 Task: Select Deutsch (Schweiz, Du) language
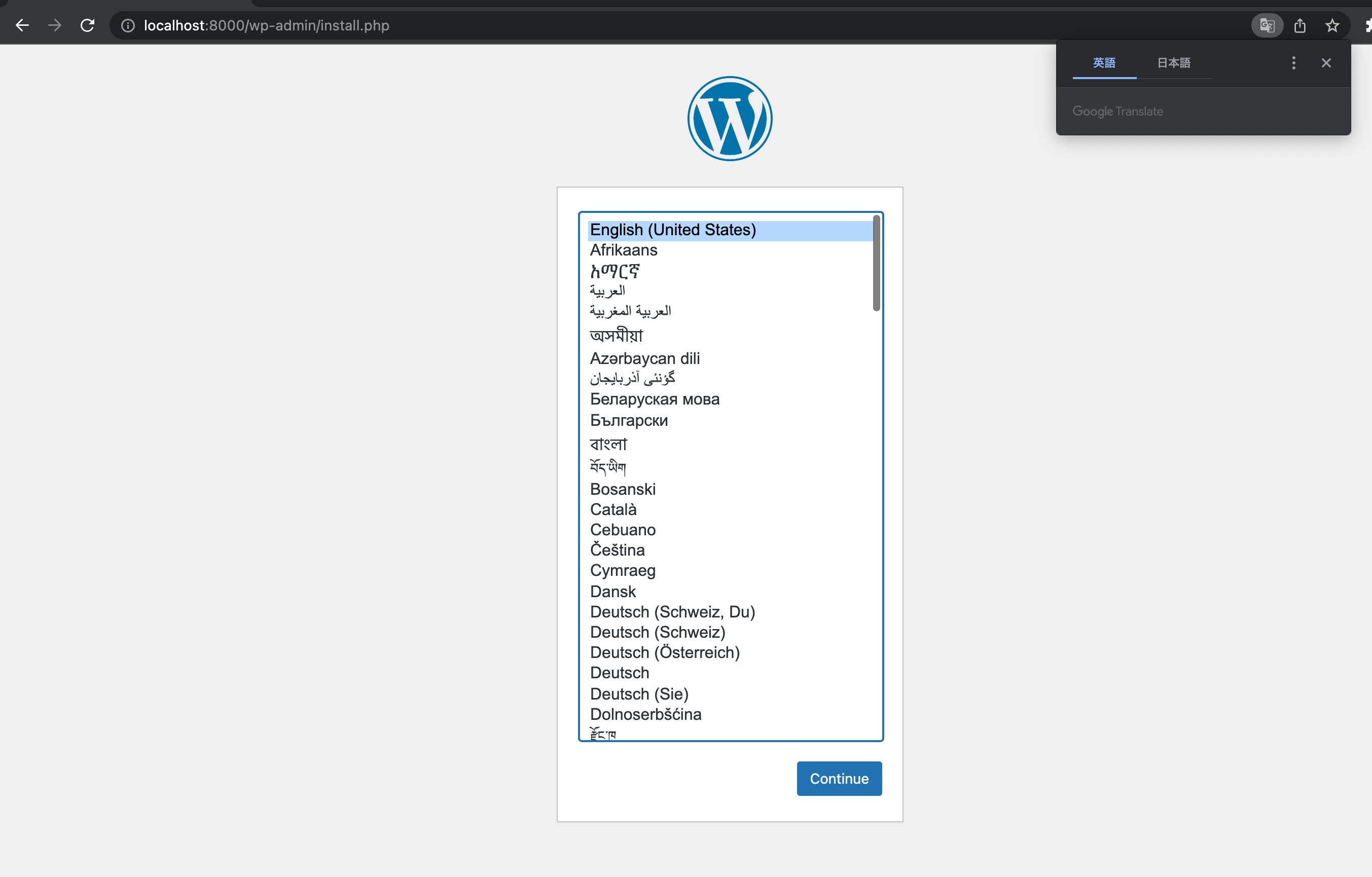(x=730, y=612)
